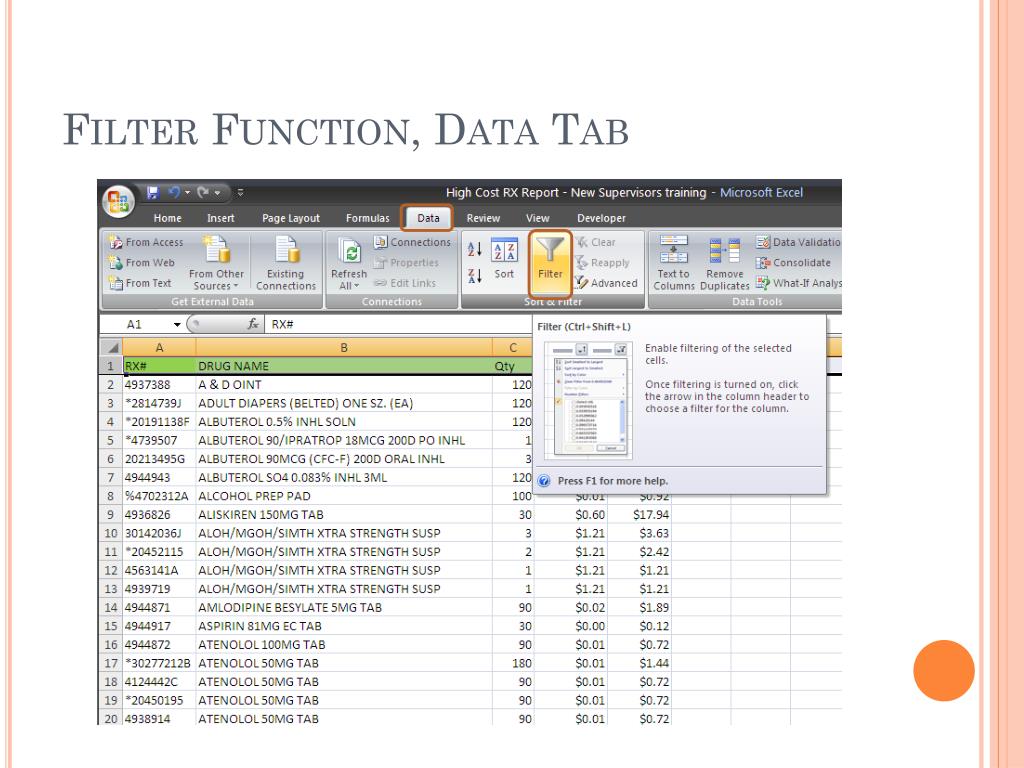Expand From Other Sources menu
The height and width of the screenshot is (768, 1024).
(216, 263)
